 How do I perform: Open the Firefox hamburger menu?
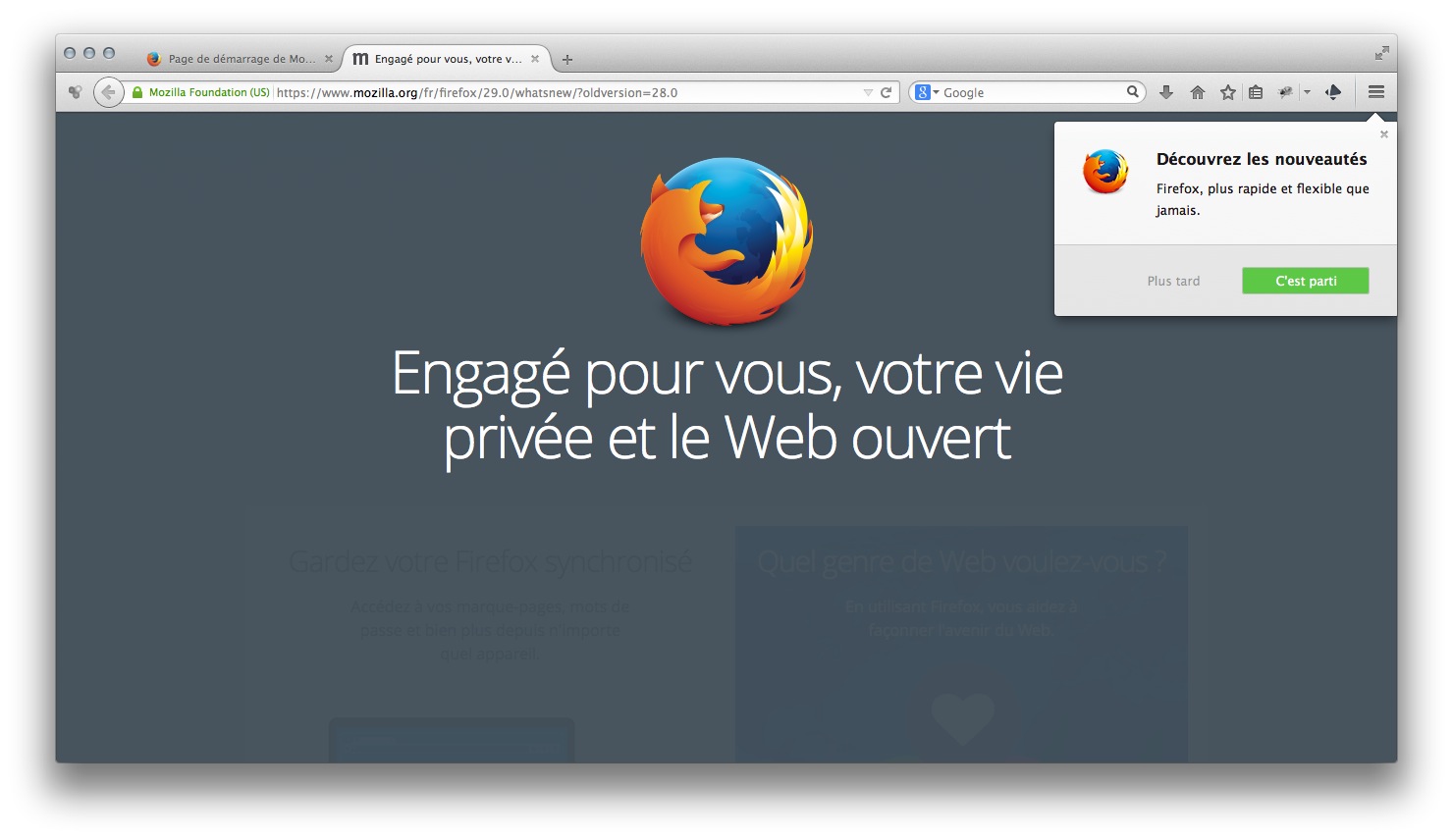tap(1375, 92)
